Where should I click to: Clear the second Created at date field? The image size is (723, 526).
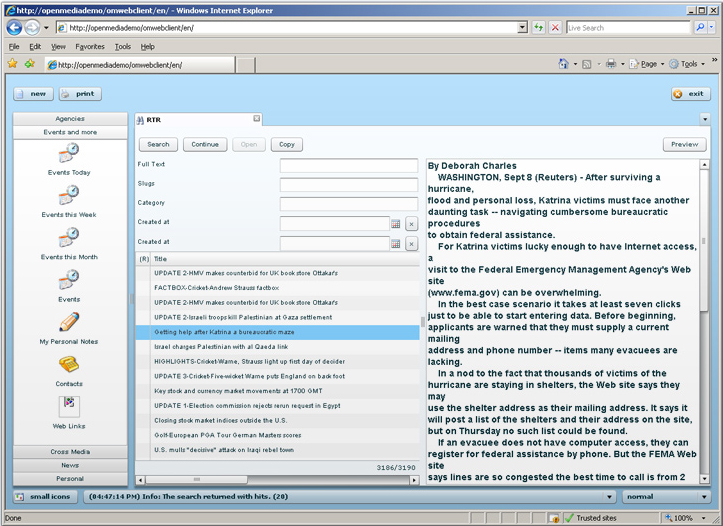tap(411, 243)
